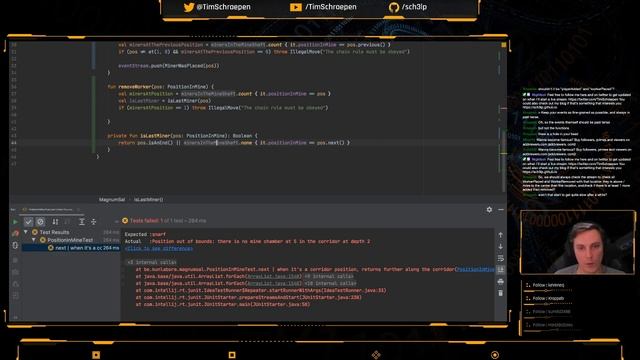This screenshot has width=640, height=360.
Task: Toggle Show Ignored tests button
Action: (x=40, y=222)
